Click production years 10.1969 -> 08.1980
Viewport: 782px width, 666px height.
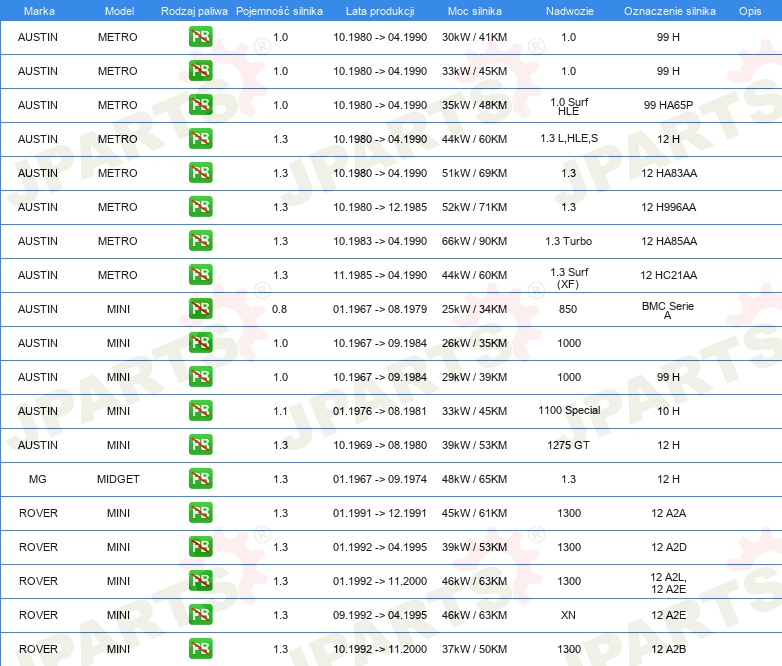pos(380,445)
